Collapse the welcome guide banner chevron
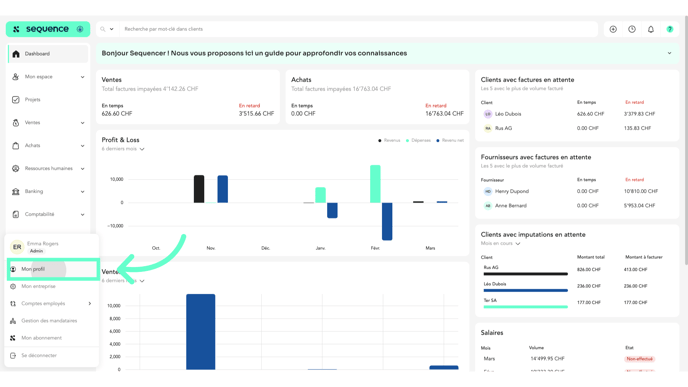 click(x=669, y=53)
